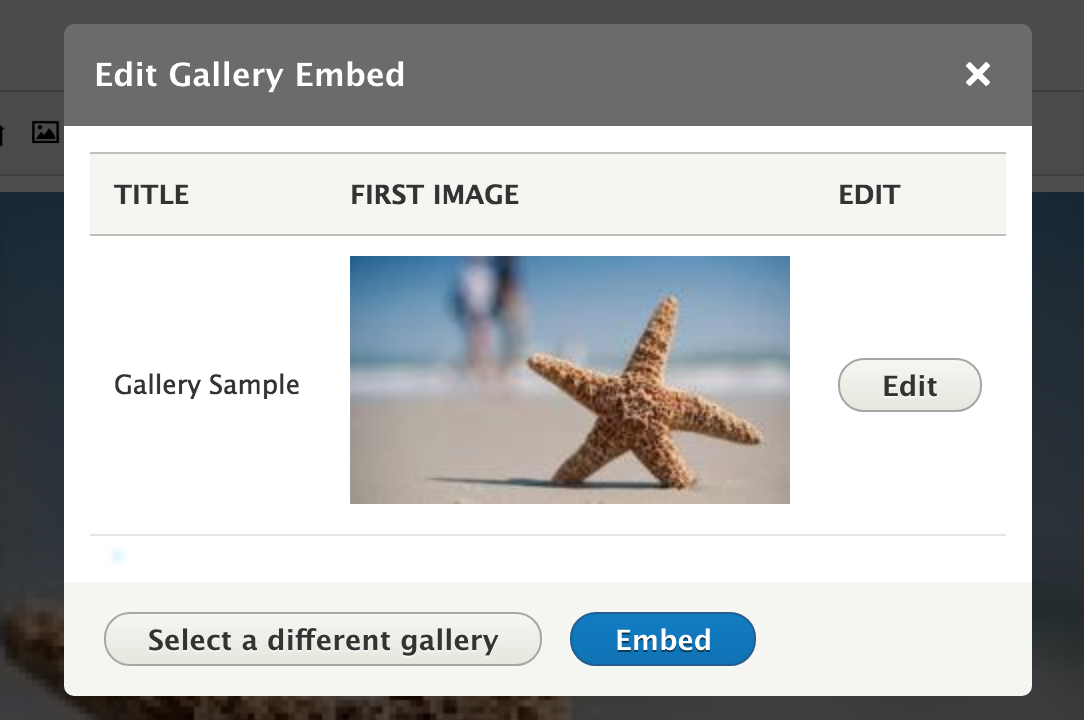Confirm with the blue Embed button
Image resolution: width=1084 pixels, height=720 pixels.
click(x=662, y=640)
